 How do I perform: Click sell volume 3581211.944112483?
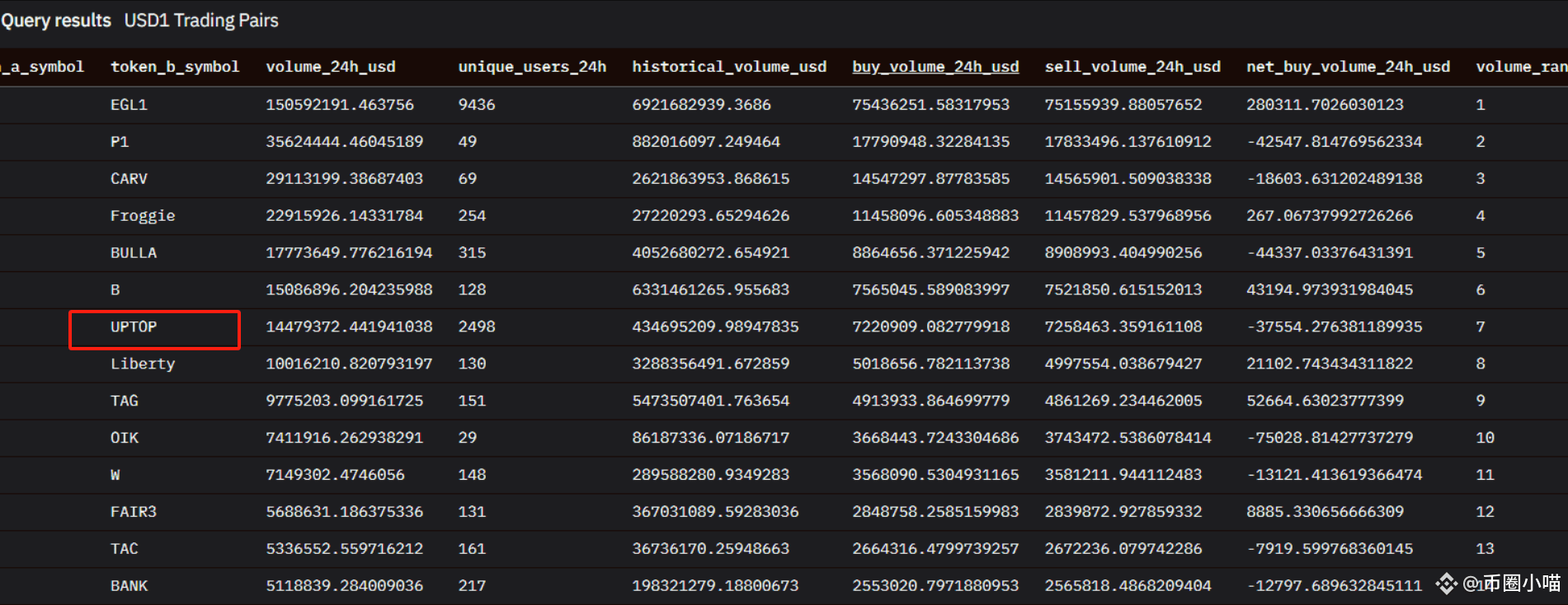pos(1123,475)
